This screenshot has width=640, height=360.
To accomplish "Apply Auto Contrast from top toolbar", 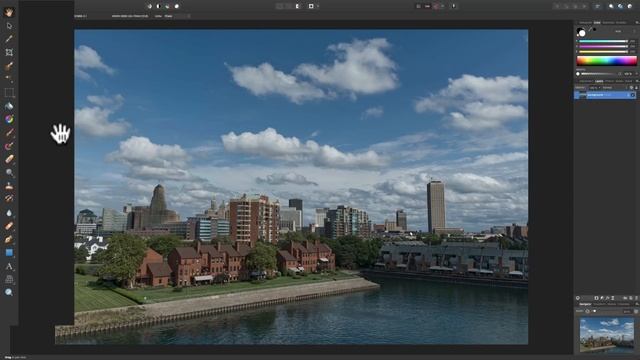I will pos(159,6).
